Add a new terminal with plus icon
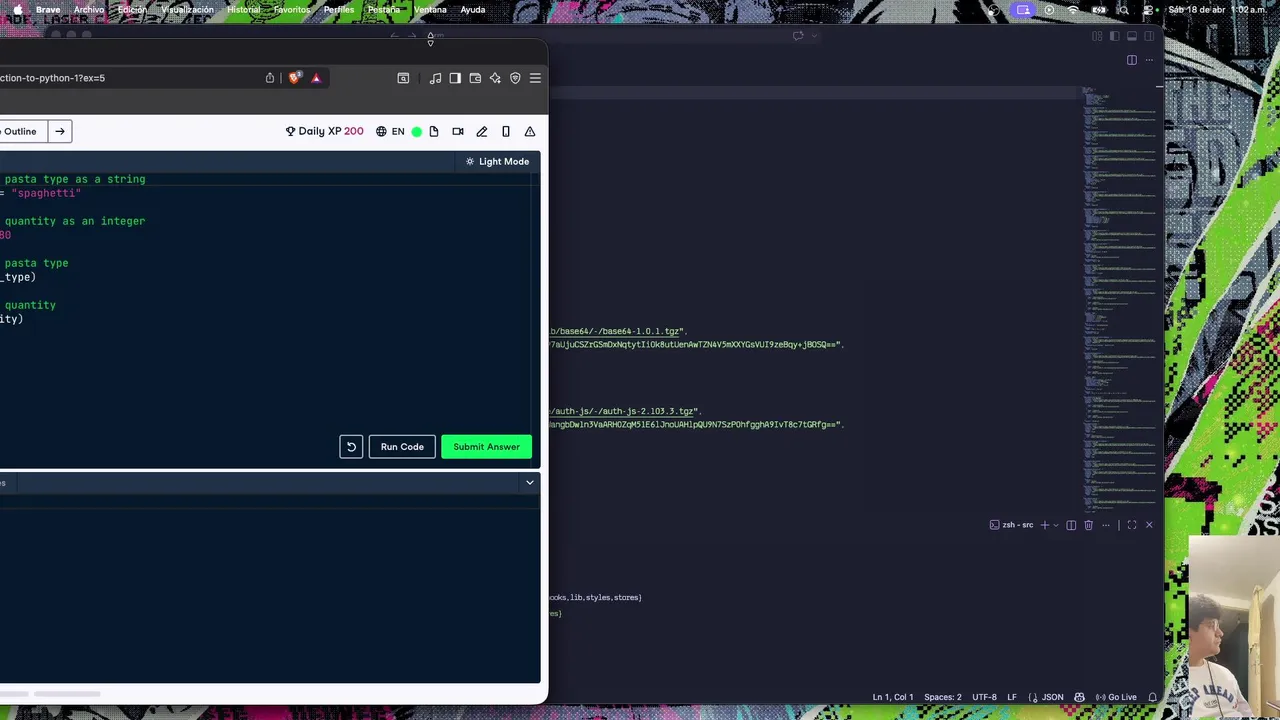Screen dimensions: 1280x720 click(1044, 525)
